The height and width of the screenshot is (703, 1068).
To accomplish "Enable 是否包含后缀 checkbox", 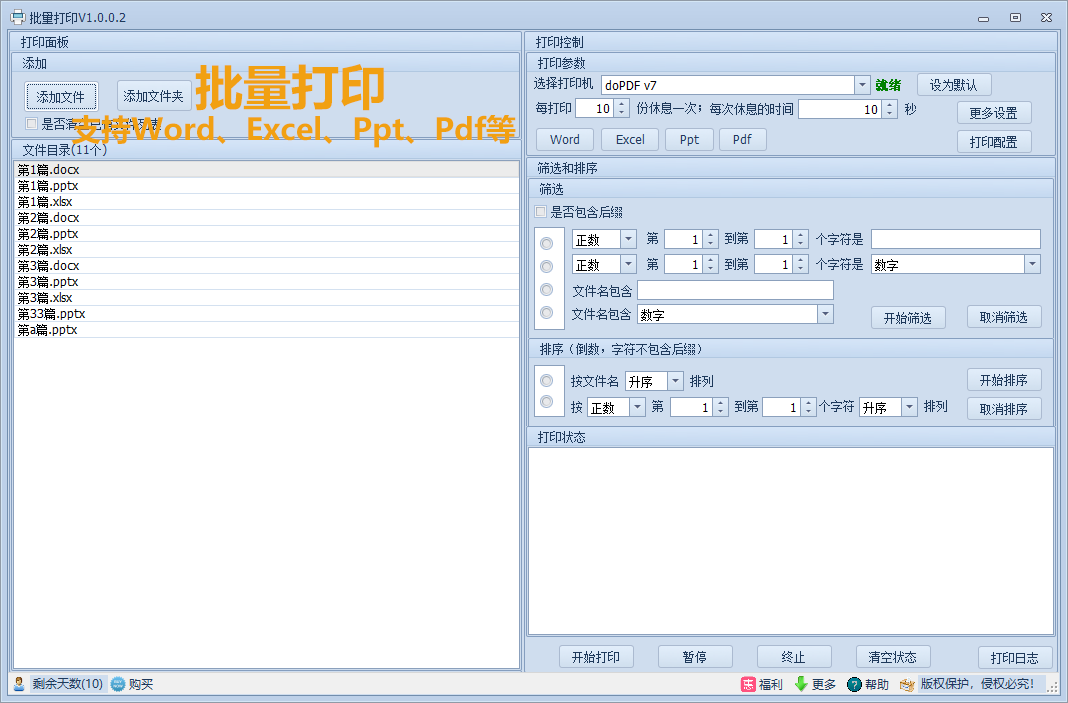I will pos(541,212).
